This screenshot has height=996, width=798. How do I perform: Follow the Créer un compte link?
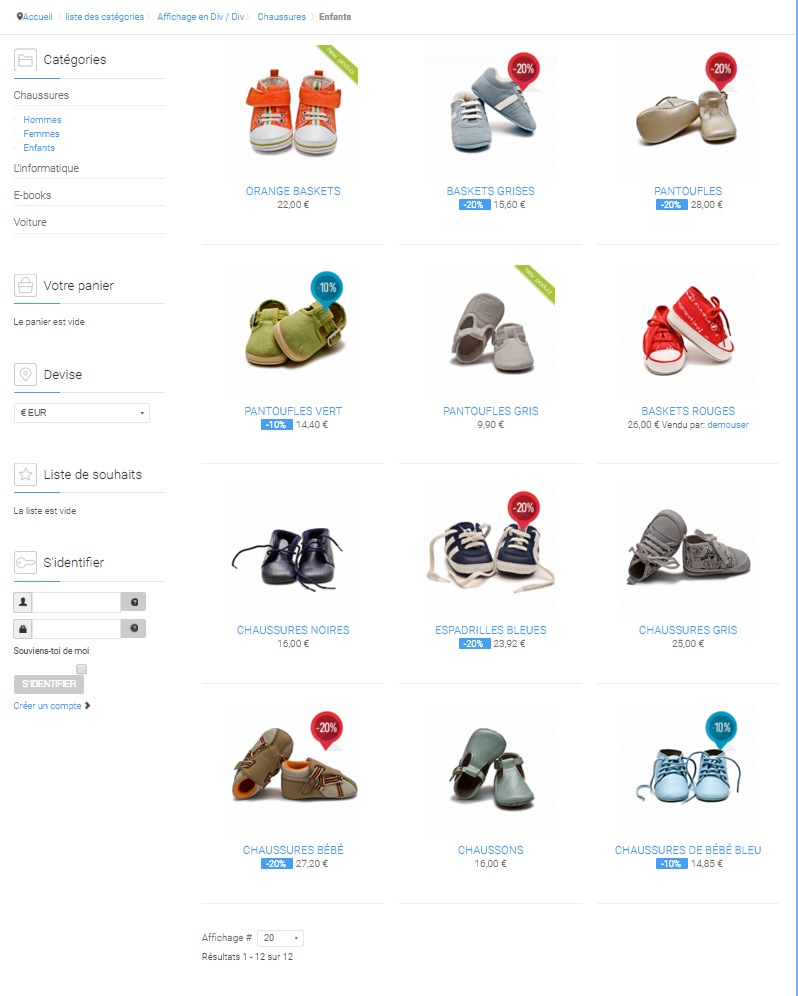(48, 706)
